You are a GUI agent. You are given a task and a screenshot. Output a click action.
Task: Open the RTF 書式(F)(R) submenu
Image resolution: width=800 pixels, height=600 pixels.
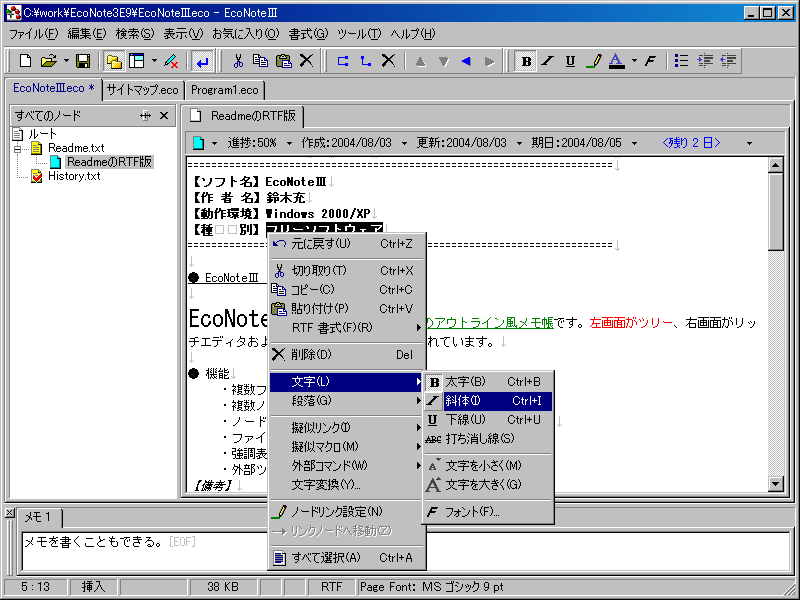(x=347, y=328)
